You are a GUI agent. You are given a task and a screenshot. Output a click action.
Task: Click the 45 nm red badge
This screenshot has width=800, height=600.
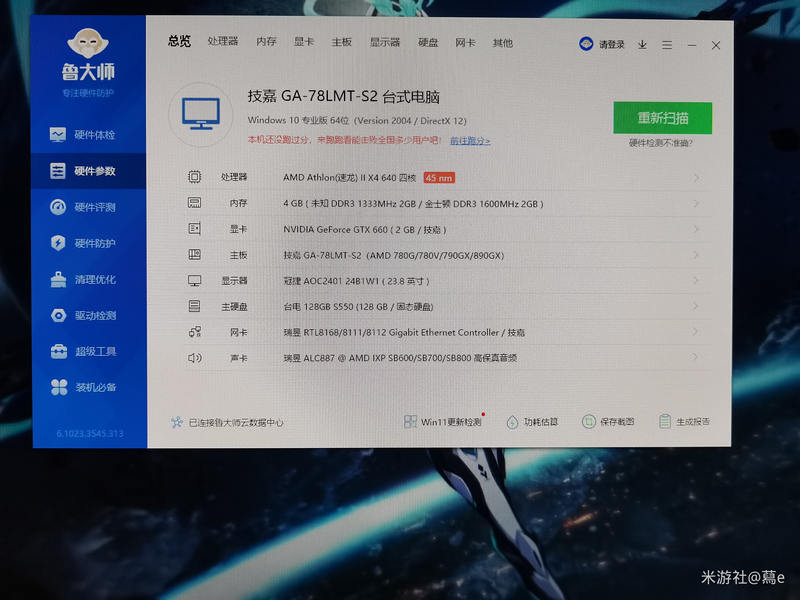[439, 178]
